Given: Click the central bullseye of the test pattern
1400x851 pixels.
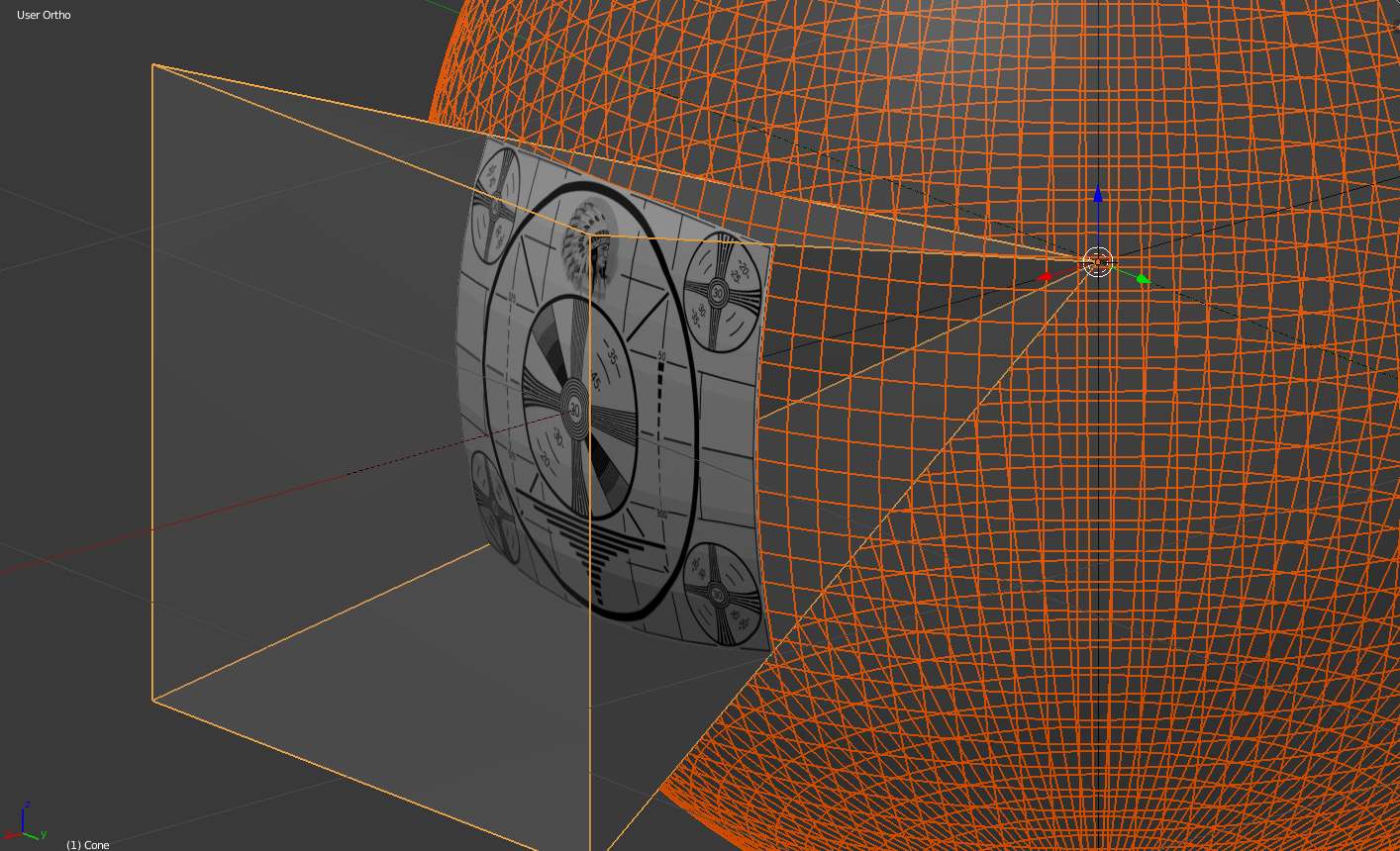Looking at the screenshot, I should [575, 408].
